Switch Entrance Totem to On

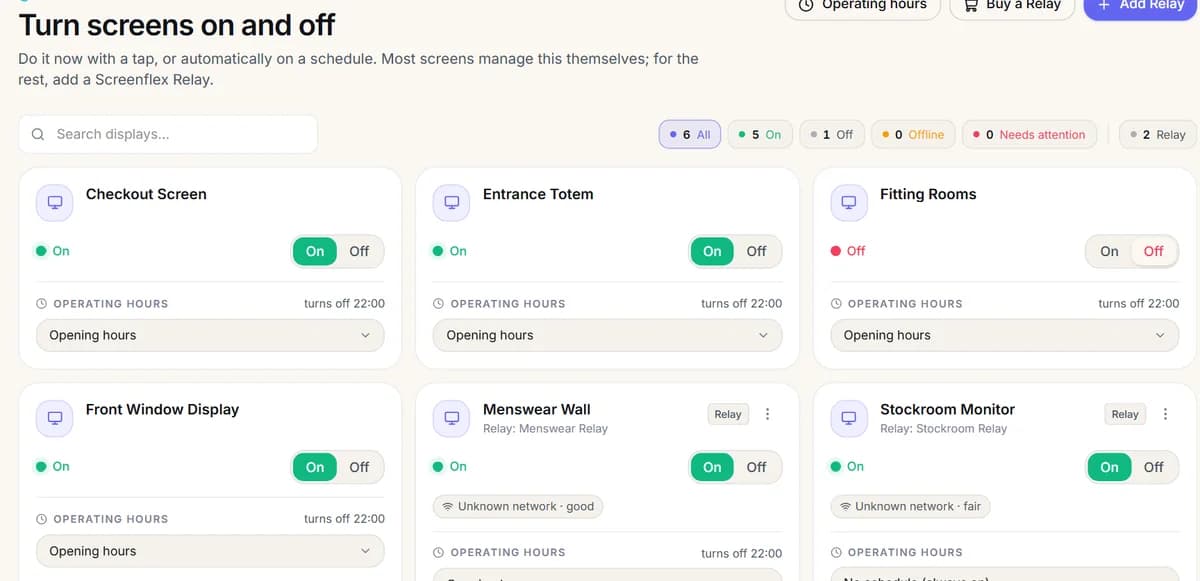point(712,251)
